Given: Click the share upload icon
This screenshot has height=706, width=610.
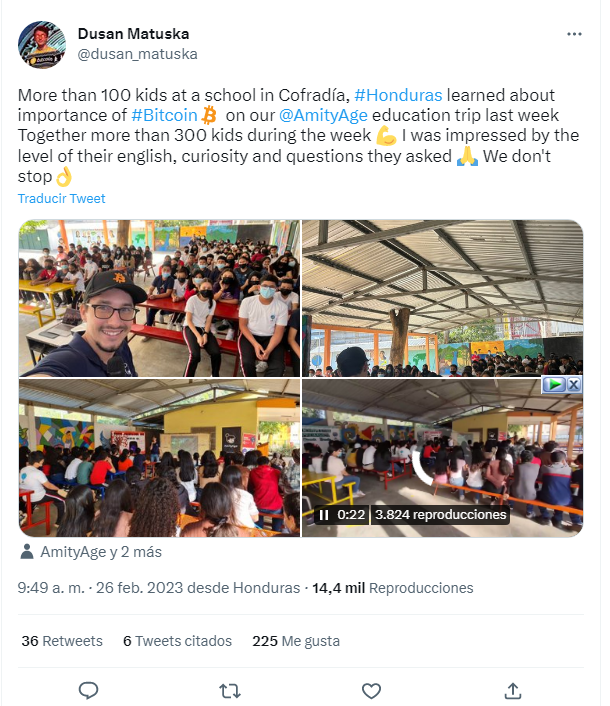Looking at the screenshot, I should pos(513,690).
